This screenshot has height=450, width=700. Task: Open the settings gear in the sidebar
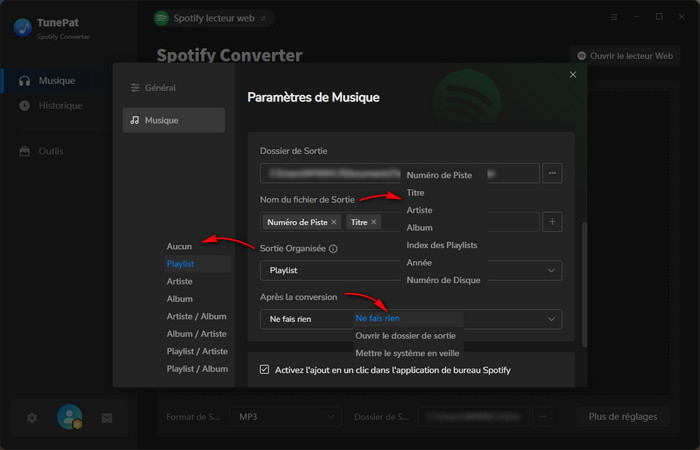tap(32, 417)
